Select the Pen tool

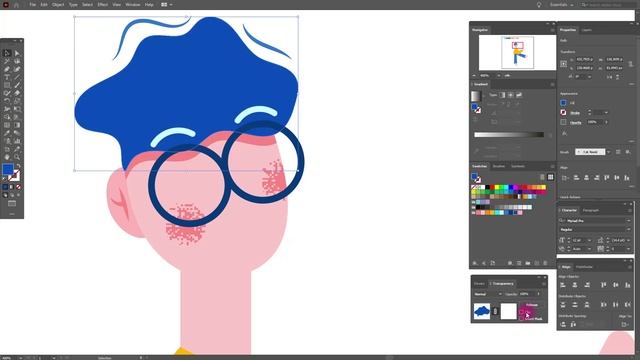tap(7, 69)
